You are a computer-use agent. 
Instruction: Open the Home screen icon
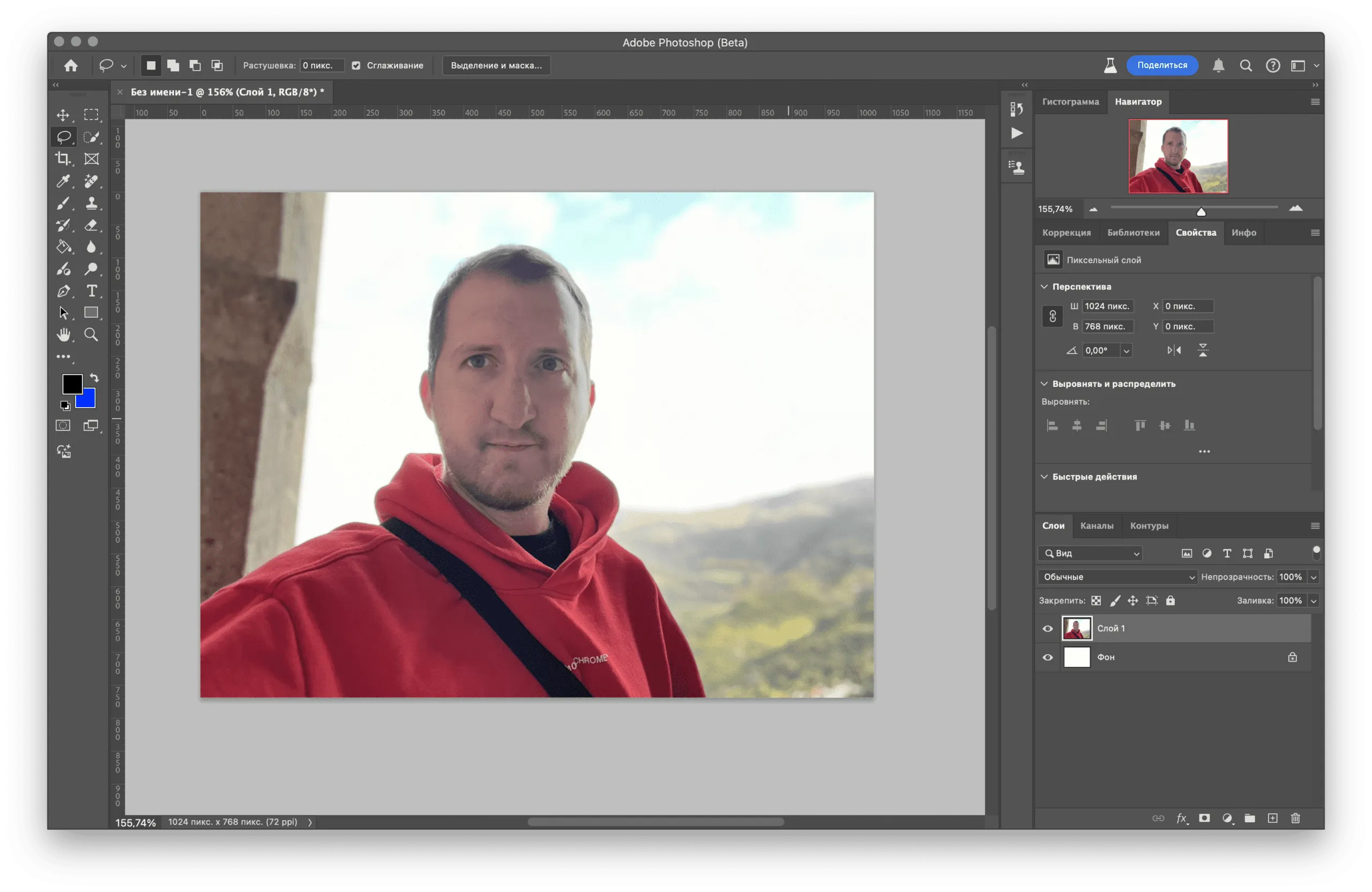(71, 66)
